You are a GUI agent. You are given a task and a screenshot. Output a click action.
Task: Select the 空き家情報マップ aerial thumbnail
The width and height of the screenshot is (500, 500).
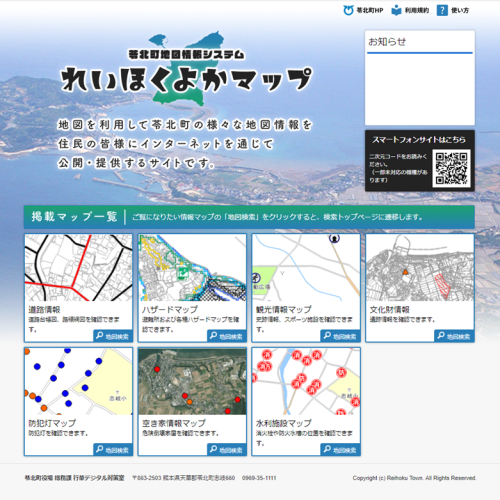[x=192, y=381]
